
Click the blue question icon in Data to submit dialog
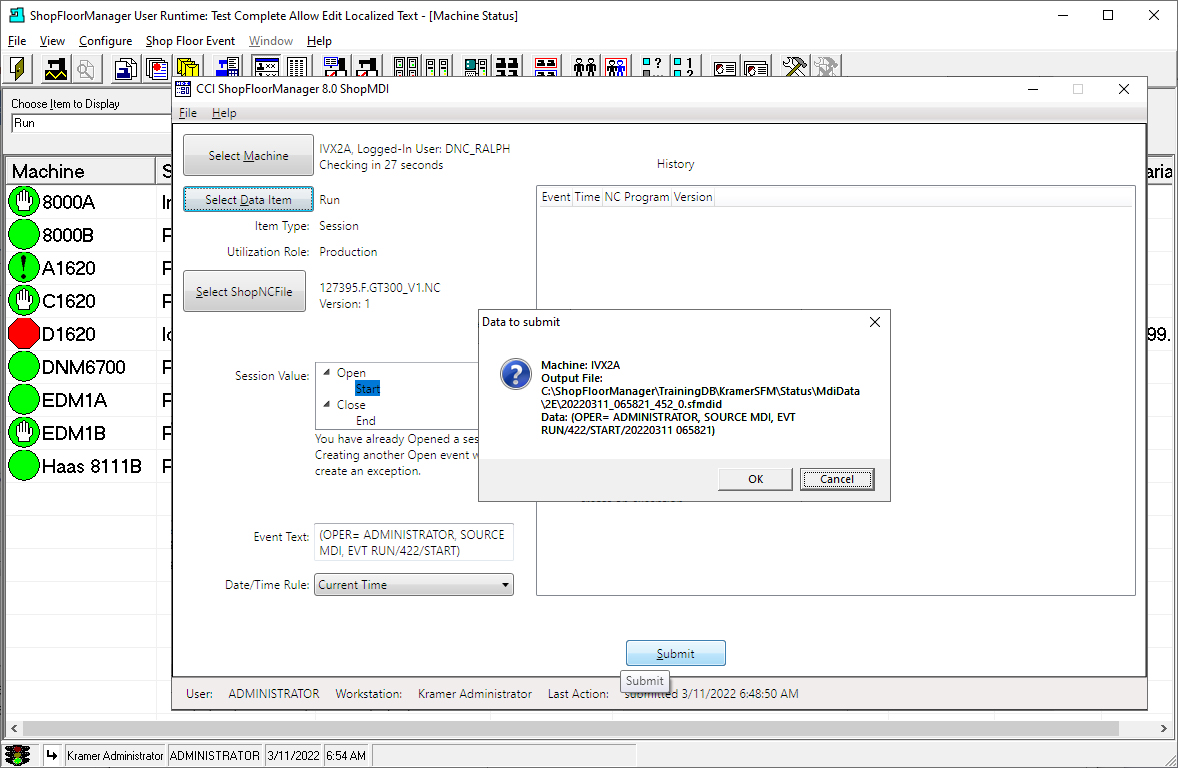click(x=516, y=373)
